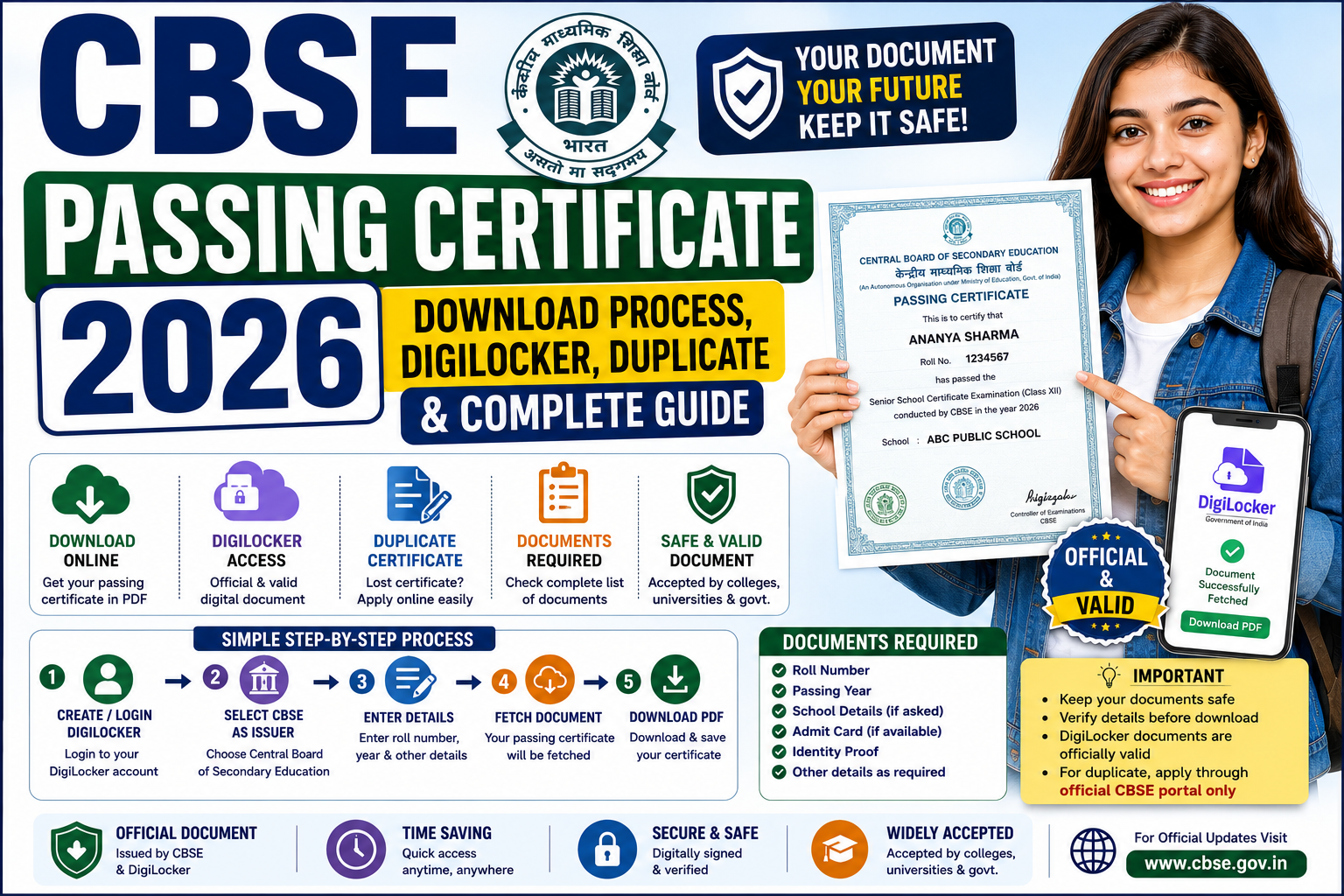Click the 2026 year box
Viewport: 1344px width, 896px height.
pos(211,359)
